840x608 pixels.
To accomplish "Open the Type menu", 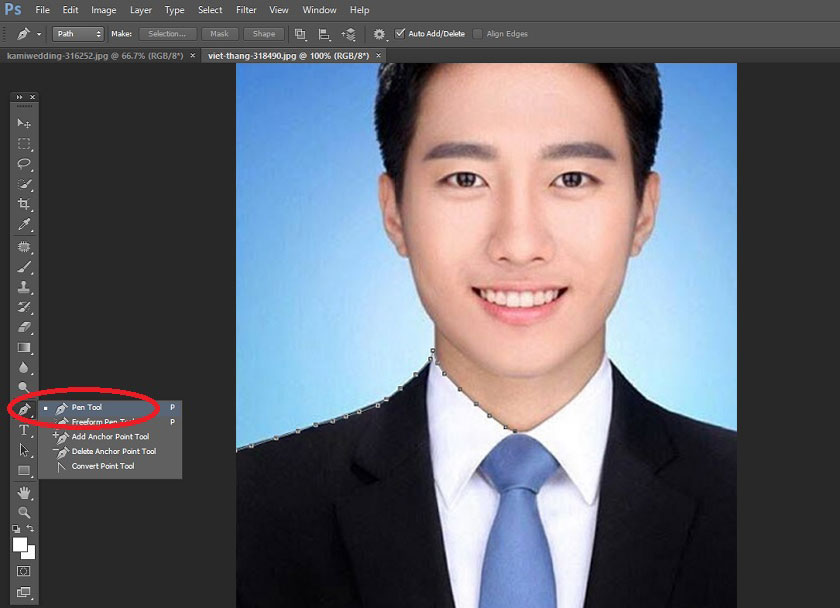I will tap(174, 10).
